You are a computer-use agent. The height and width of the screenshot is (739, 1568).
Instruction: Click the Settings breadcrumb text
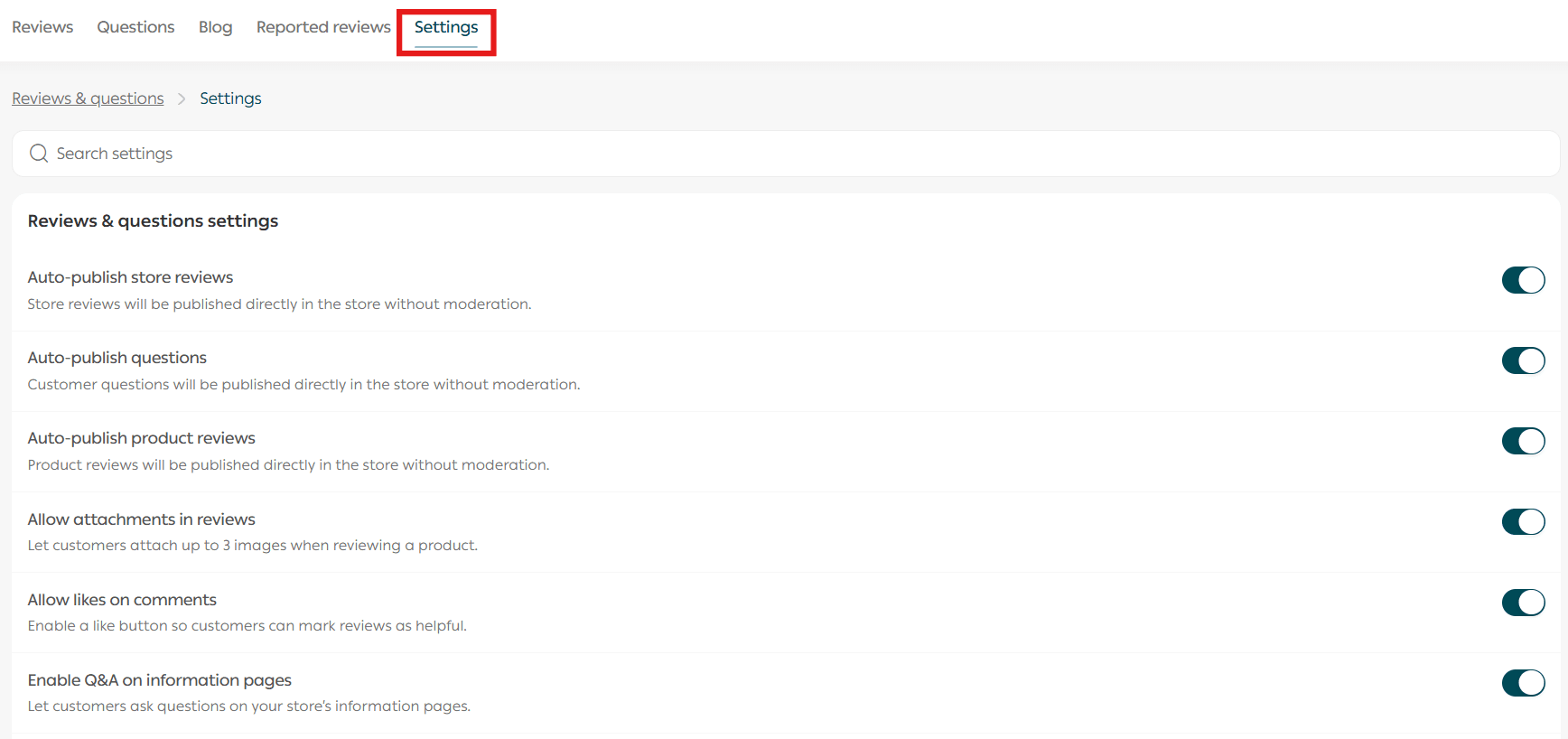(x=230, y=98)
